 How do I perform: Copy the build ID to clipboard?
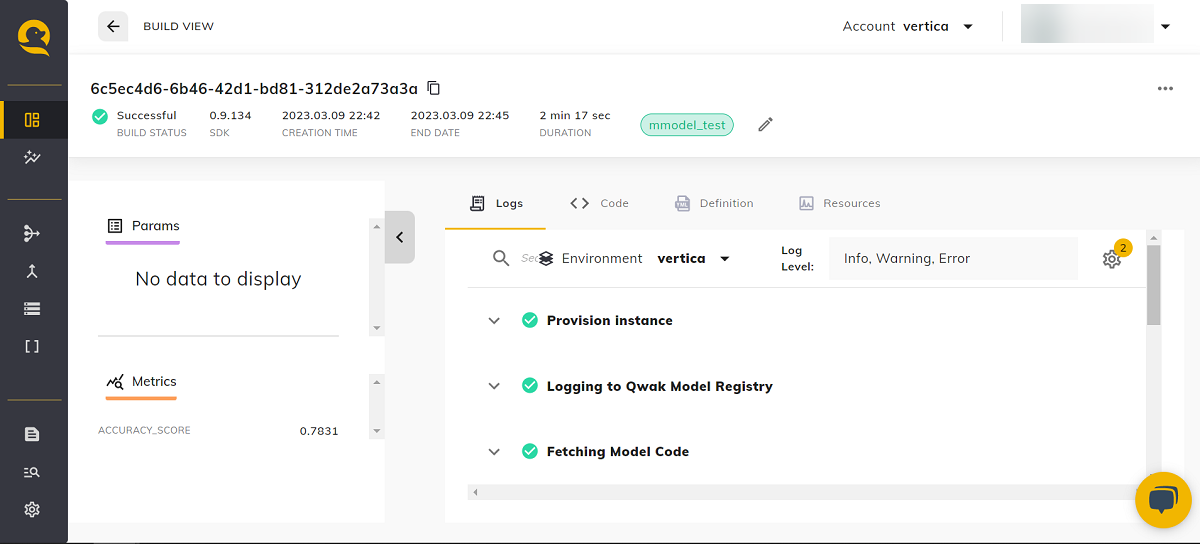pyautogui.click(x=433, y=88)
